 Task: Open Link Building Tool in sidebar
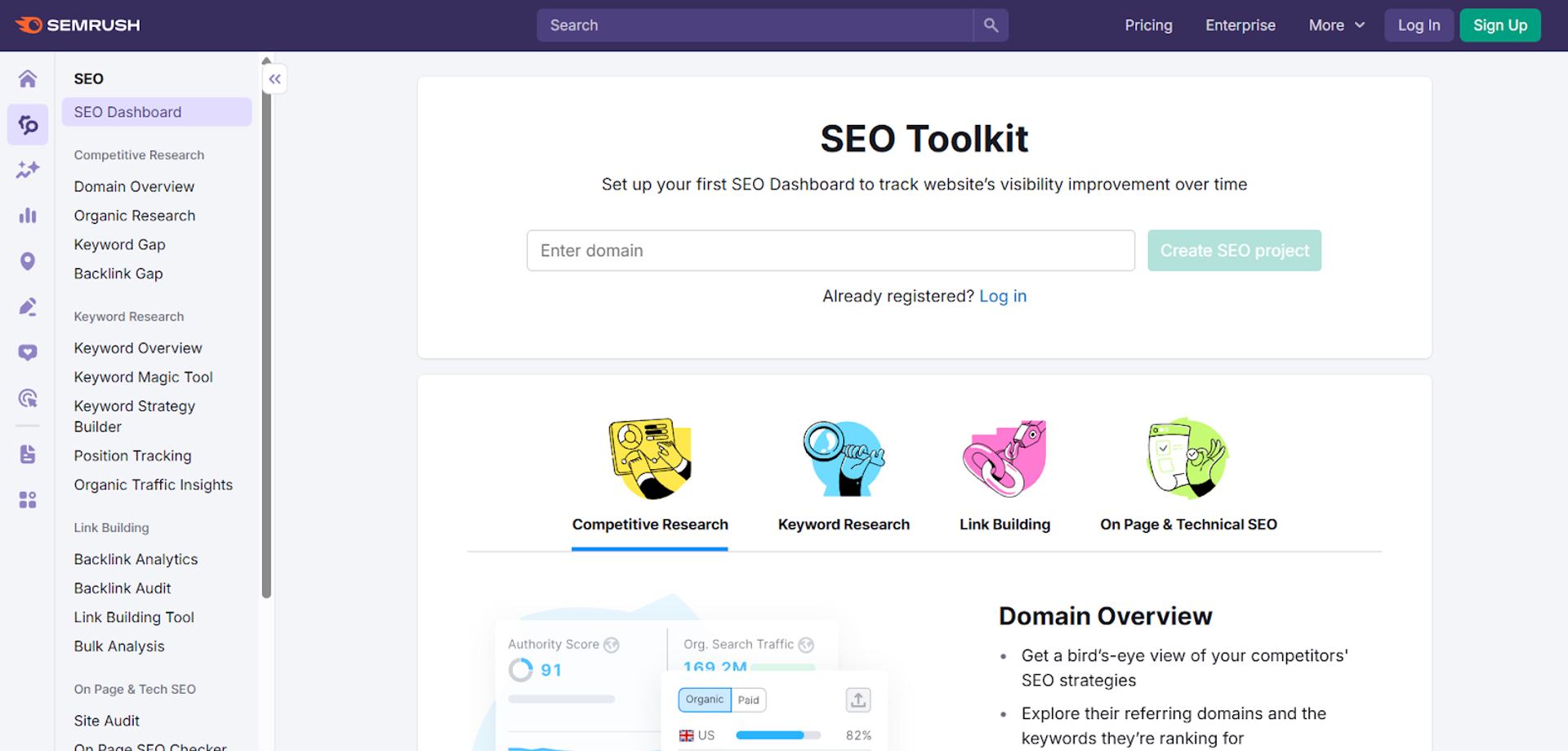134,618
